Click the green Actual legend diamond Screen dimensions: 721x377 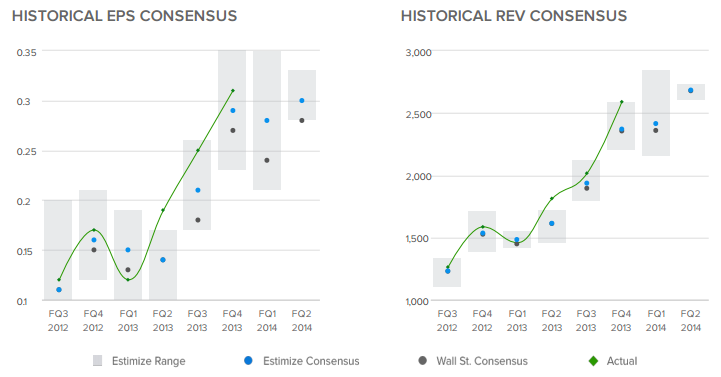(594, 361)
